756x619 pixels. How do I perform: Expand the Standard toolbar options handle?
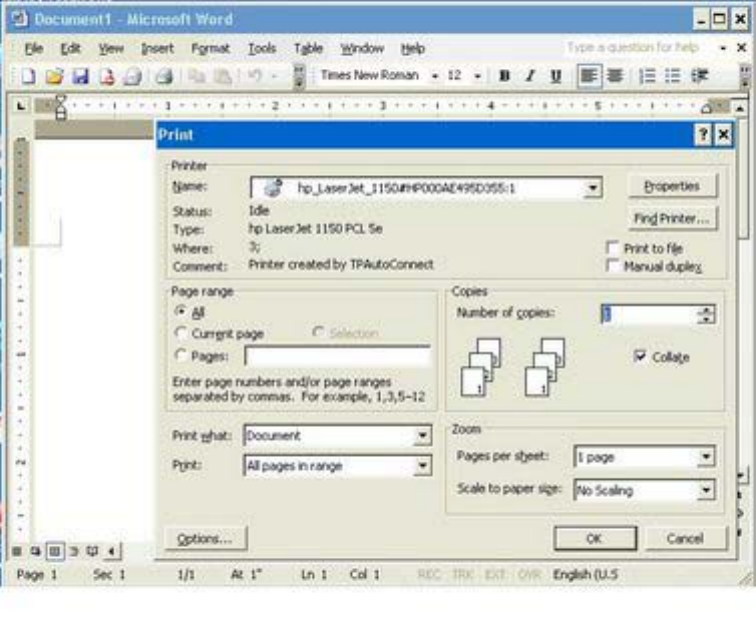(299, 76)
